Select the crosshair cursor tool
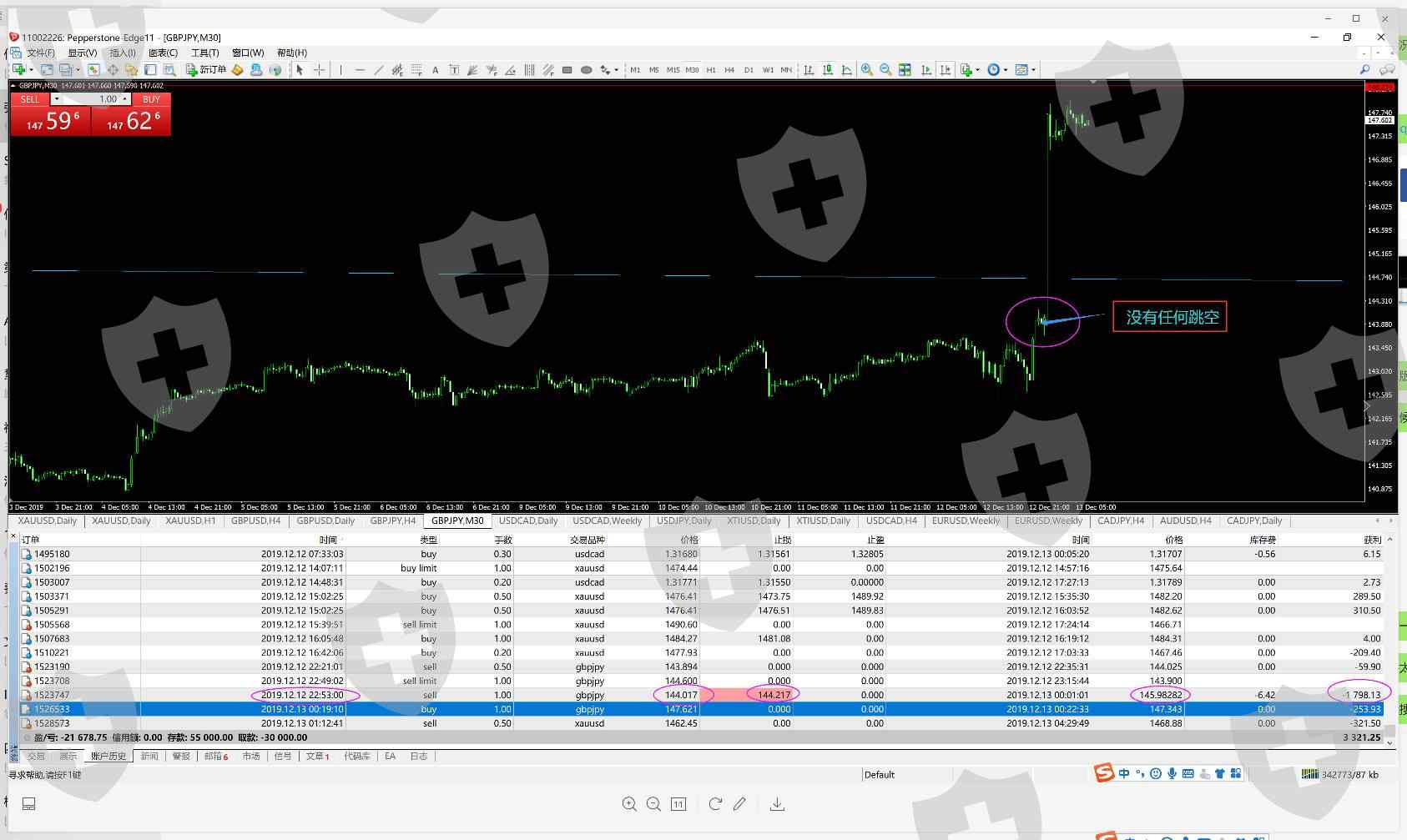Image resolution: width=1407 pixels, height=840 pixels. point(319,70)
